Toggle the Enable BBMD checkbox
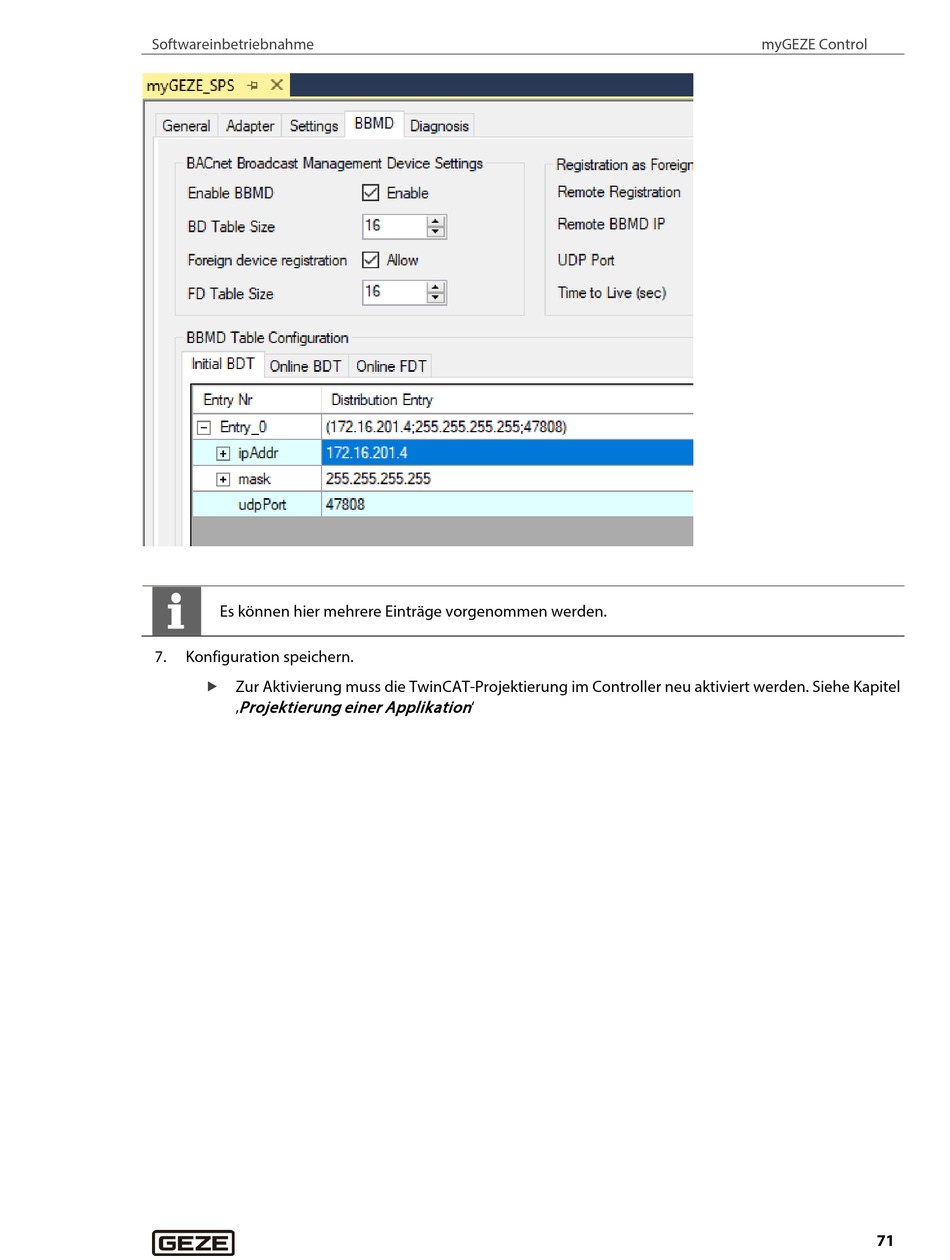 tap(371, 193)
